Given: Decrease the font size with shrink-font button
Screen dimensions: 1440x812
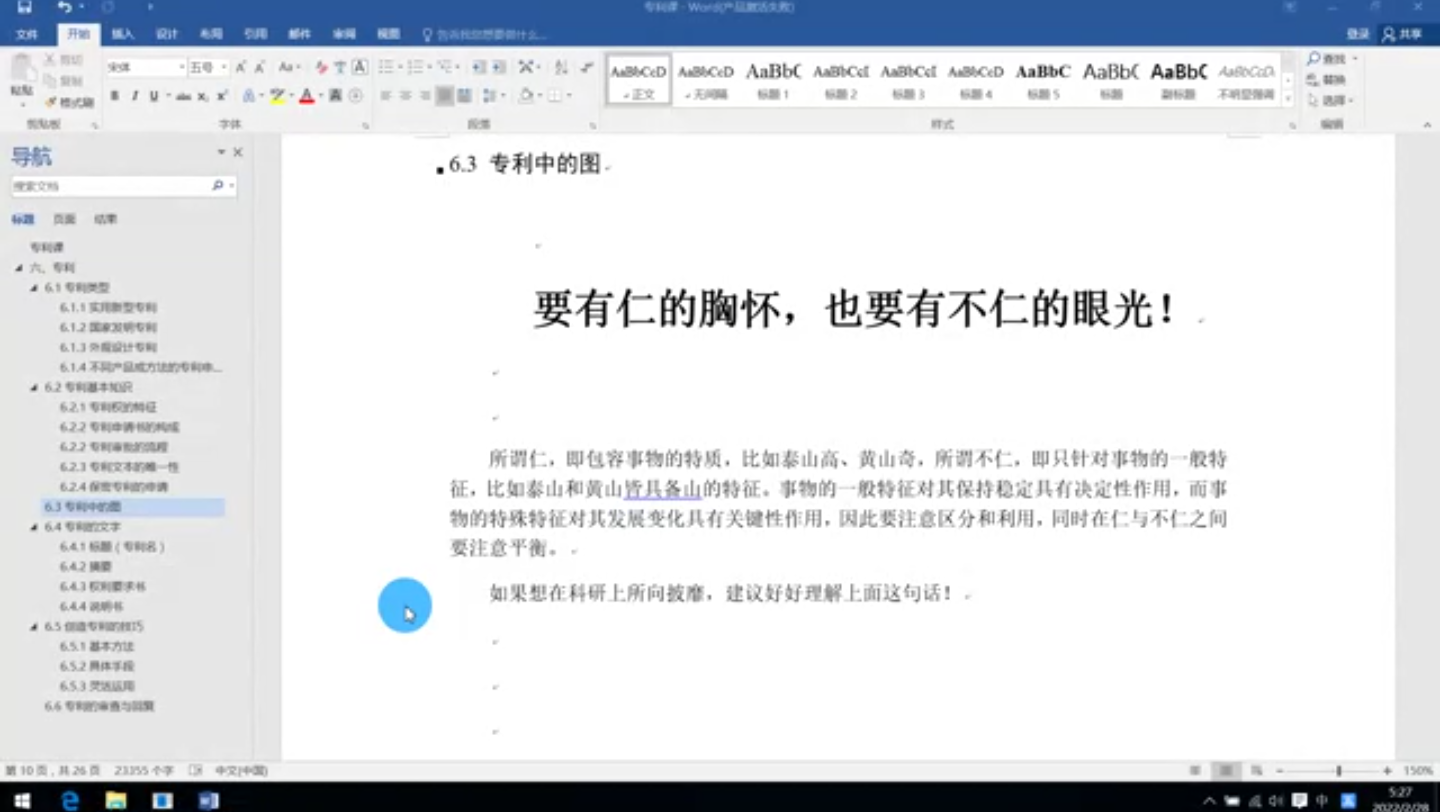Looking at the screenshot, I should pyautogui.click(x=260, y=67).
